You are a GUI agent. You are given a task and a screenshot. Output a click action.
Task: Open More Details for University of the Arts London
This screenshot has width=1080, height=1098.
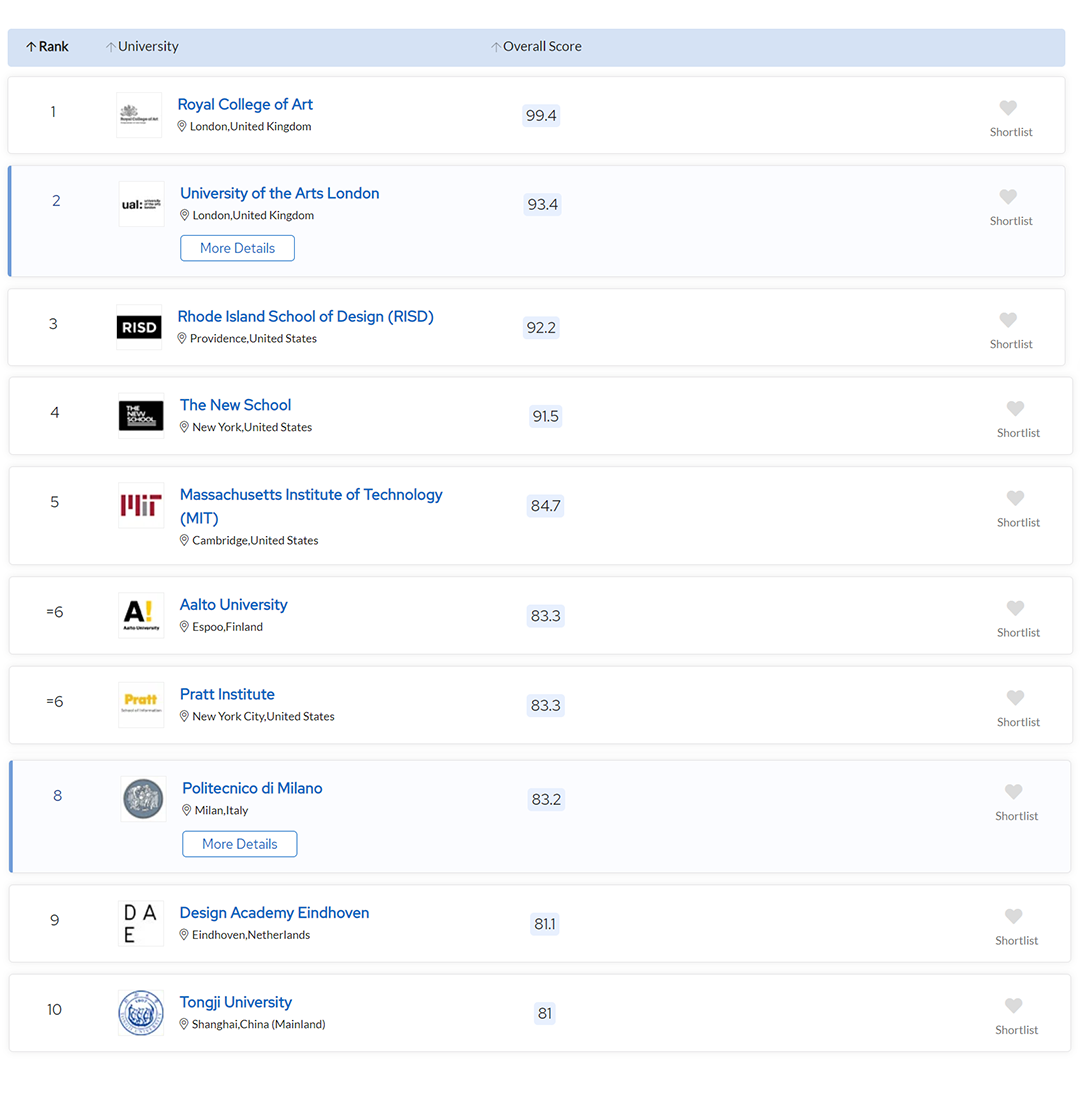coord(237,248)
